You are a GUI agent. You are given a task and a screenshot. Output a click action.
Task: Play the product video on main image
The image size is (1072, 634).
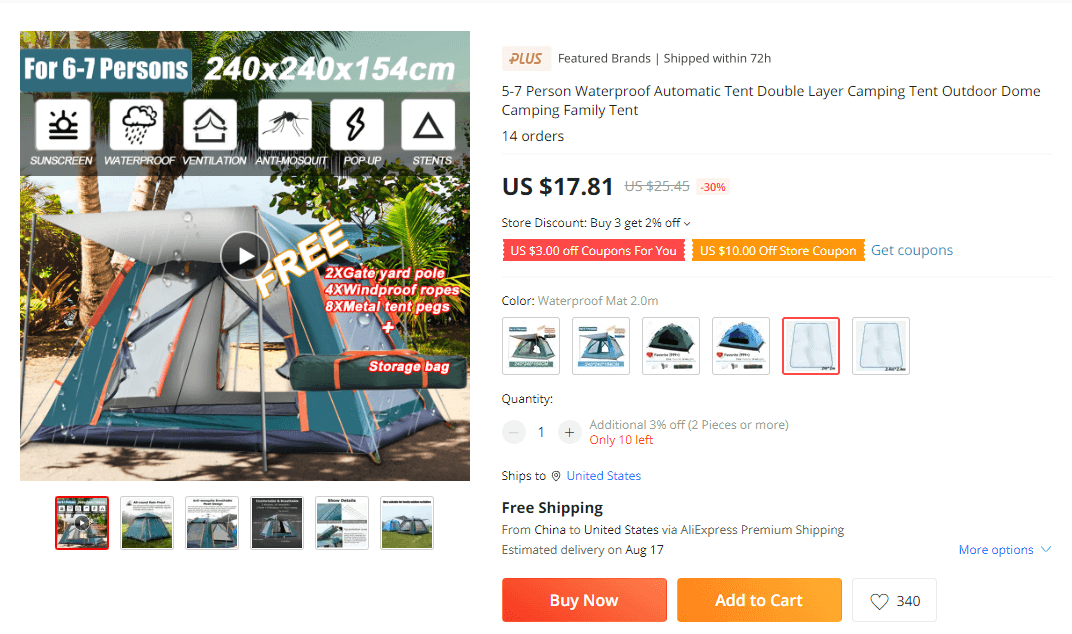point(244,256)
